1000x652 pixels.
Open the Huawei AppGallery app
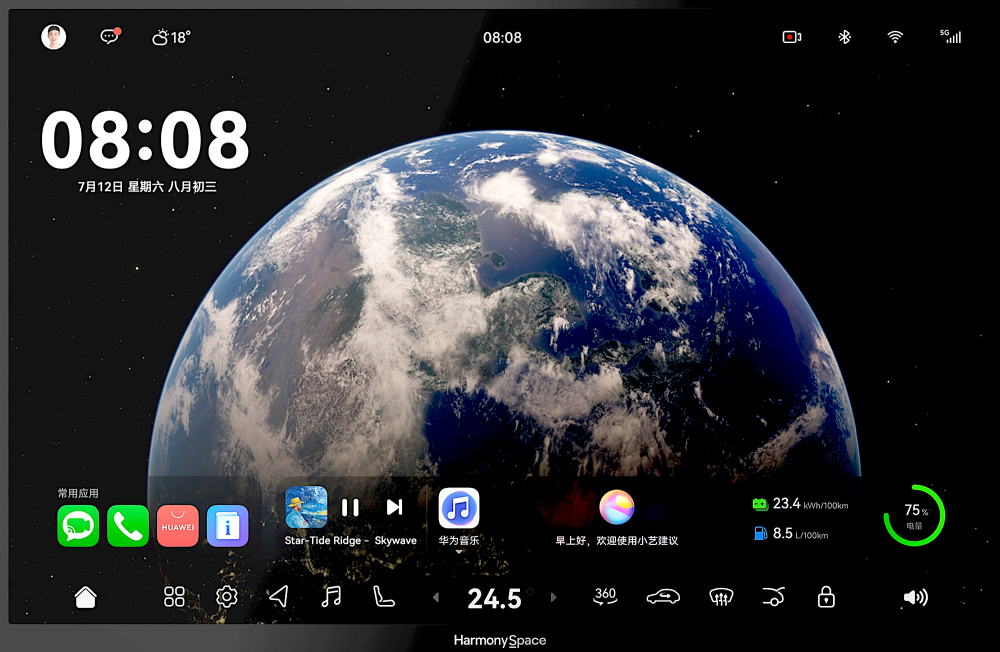177,526
